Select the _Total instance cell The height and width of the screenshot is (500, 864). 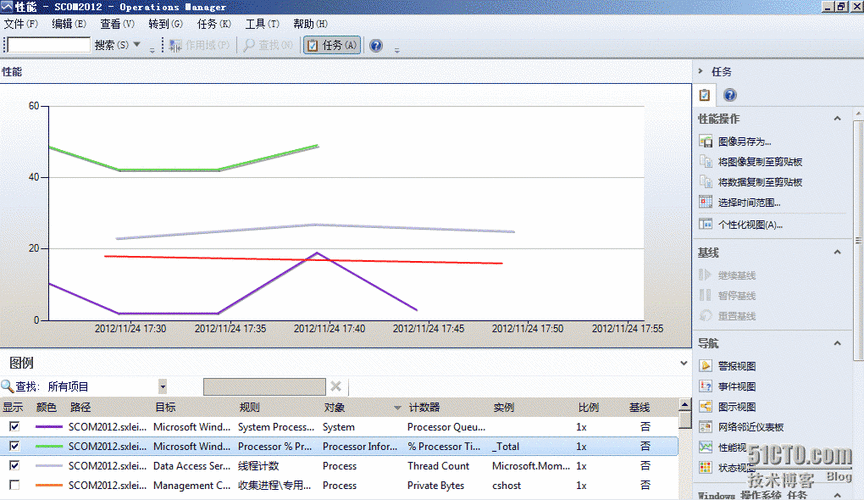pos(505,447)
